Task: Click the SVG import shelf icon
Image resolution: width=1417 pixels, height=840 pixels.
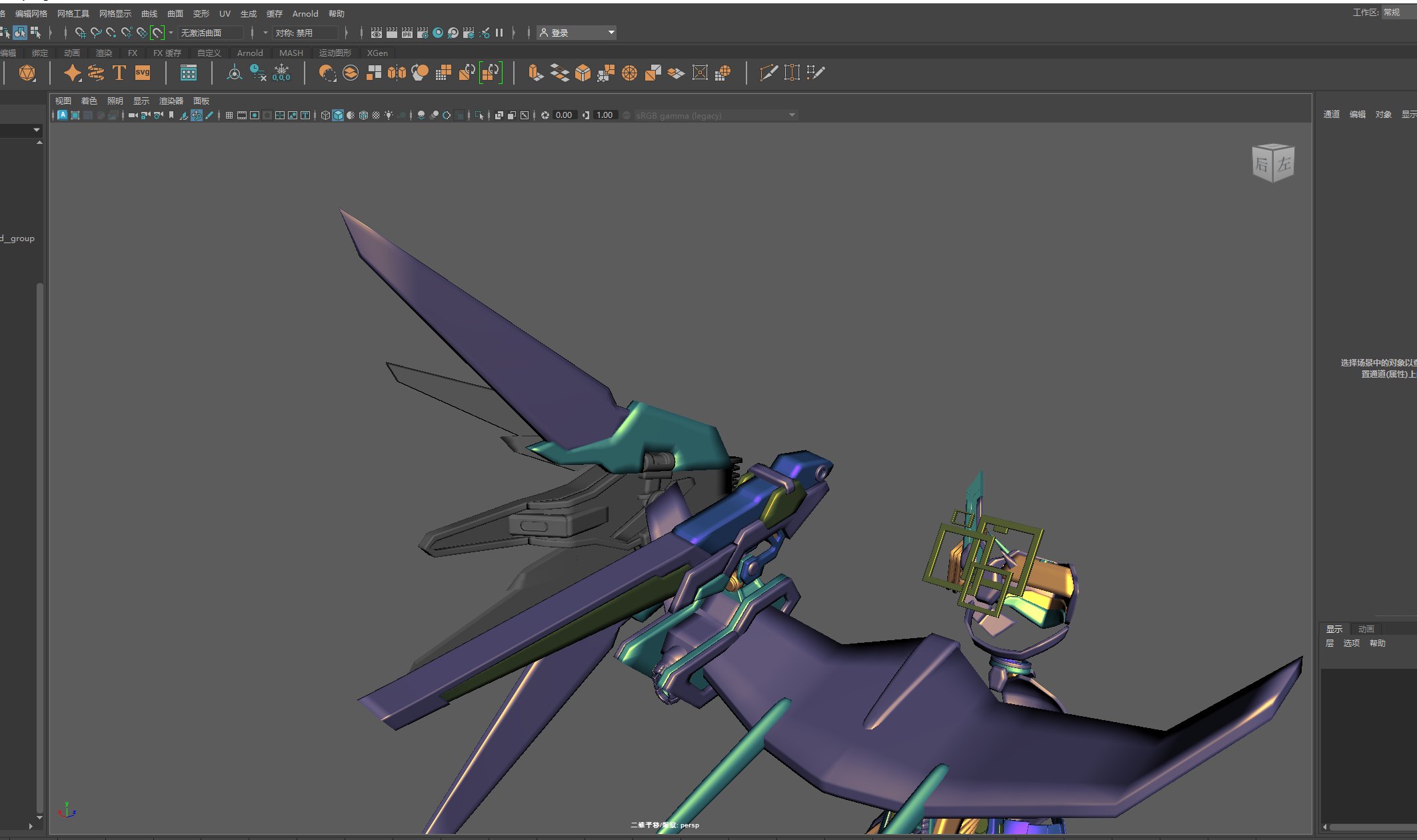Action: click(143, 73)
